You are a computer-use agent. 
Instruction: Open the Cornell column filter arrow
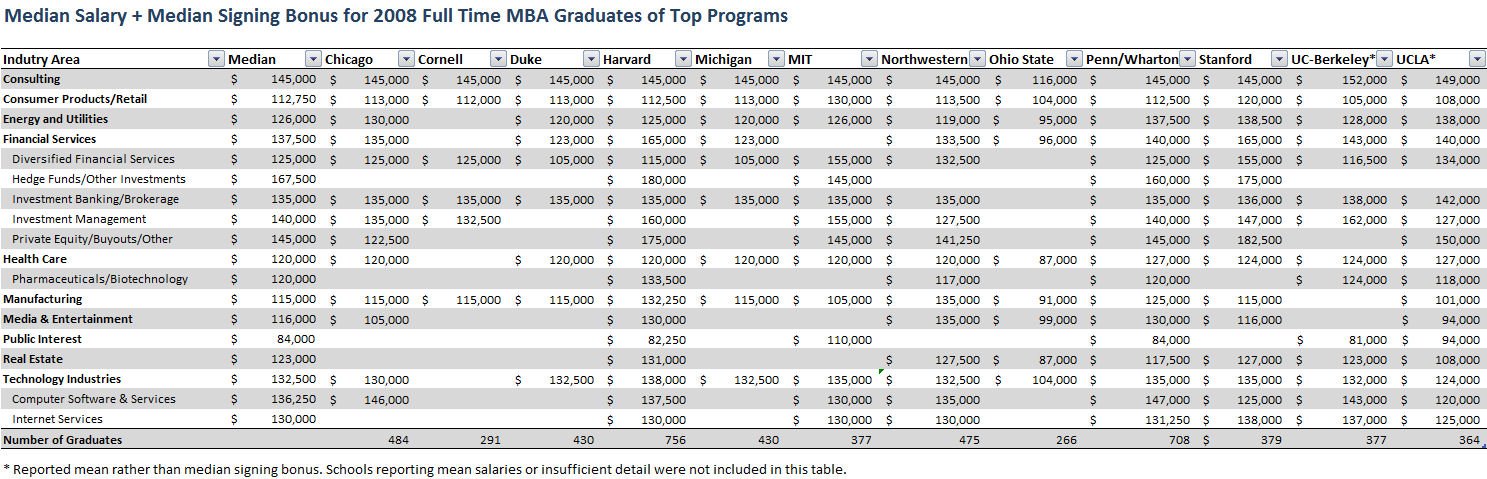point(498,59)
